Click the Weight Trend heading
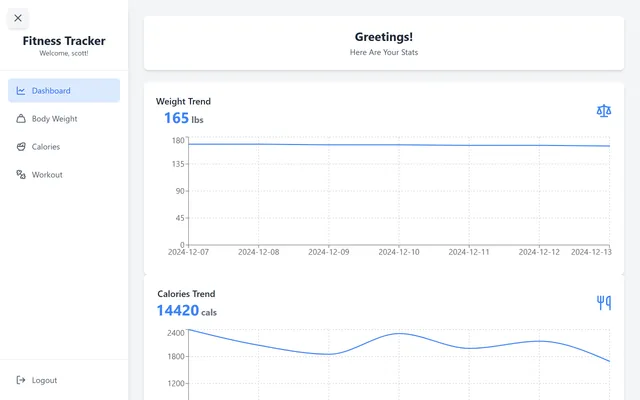 [183, 101]
